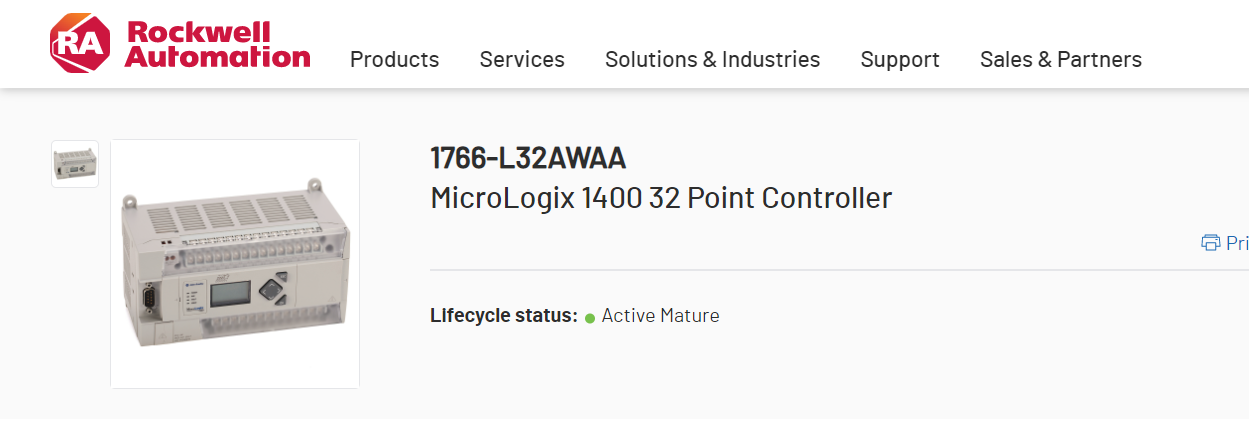This screenshot has width=1249, height=423.
Task: Click the large MicroLogix controller image
Action: (x=235, y=264)
